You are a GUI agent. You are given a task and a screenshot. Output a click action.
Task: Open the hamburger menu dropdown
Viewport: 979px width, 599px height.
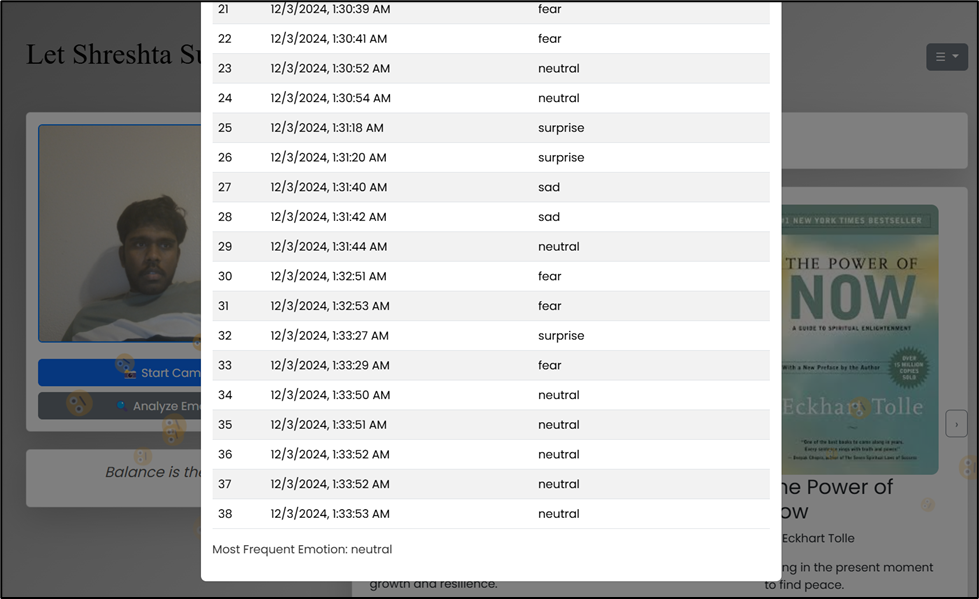pos(946,57)
